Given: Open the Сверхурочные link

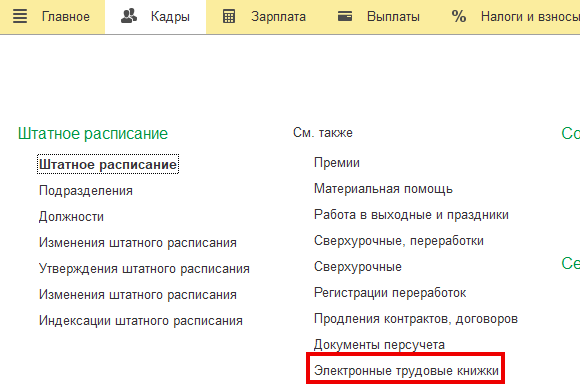Looking at the screenshot, I should tap(358, 267).
